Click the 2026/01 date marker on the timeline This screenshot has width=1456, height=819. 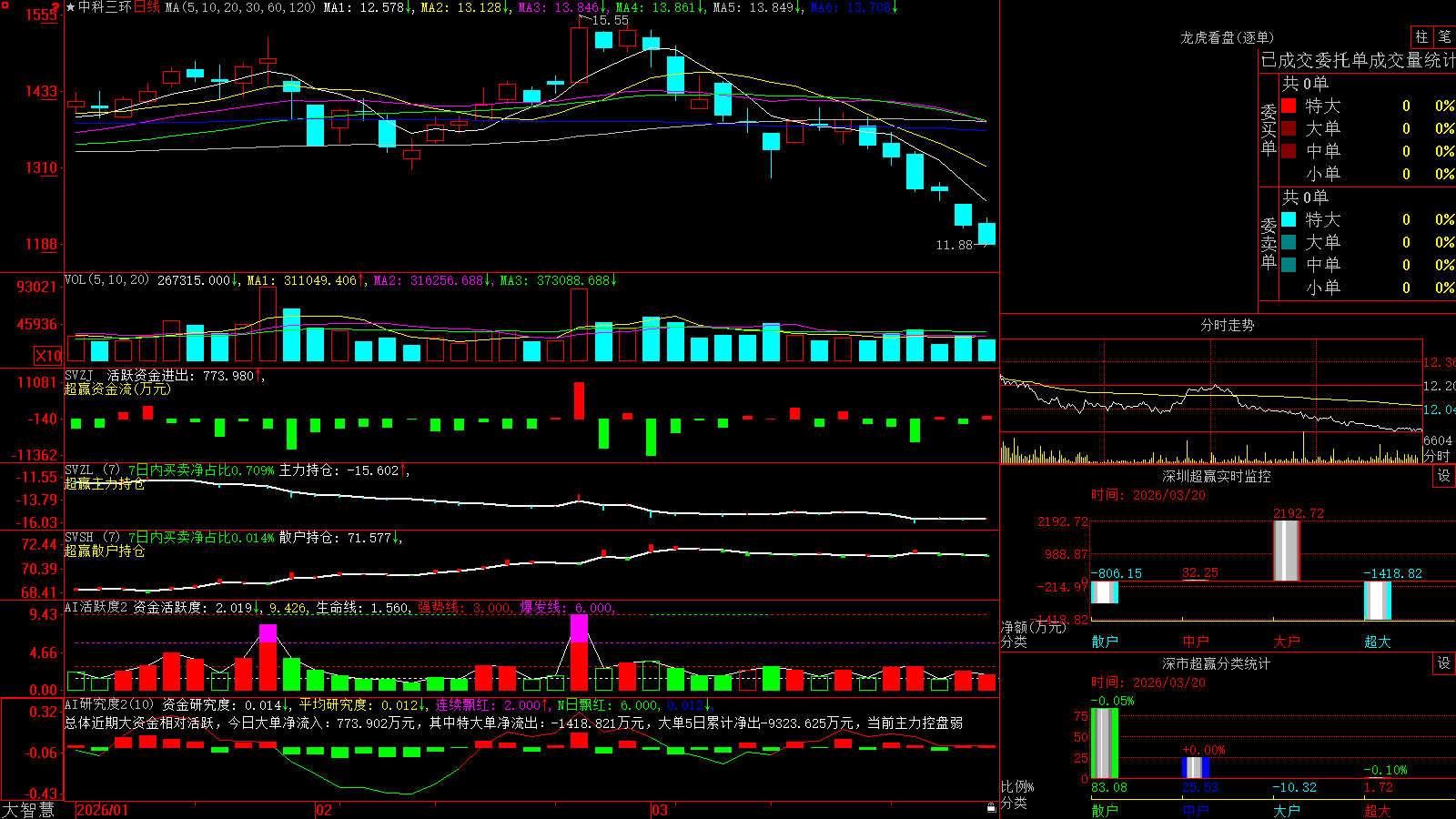click(x=103, y=810)
